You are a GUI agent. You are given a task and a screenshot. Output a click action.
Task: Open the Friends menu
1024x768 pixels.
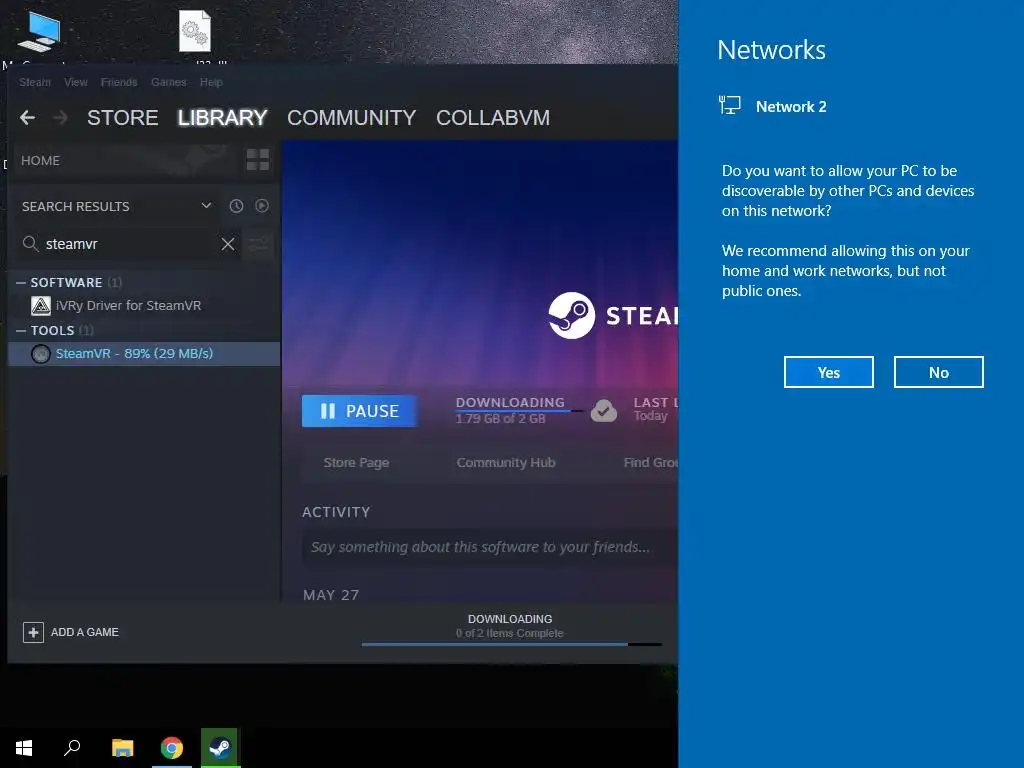pos(119,82)
